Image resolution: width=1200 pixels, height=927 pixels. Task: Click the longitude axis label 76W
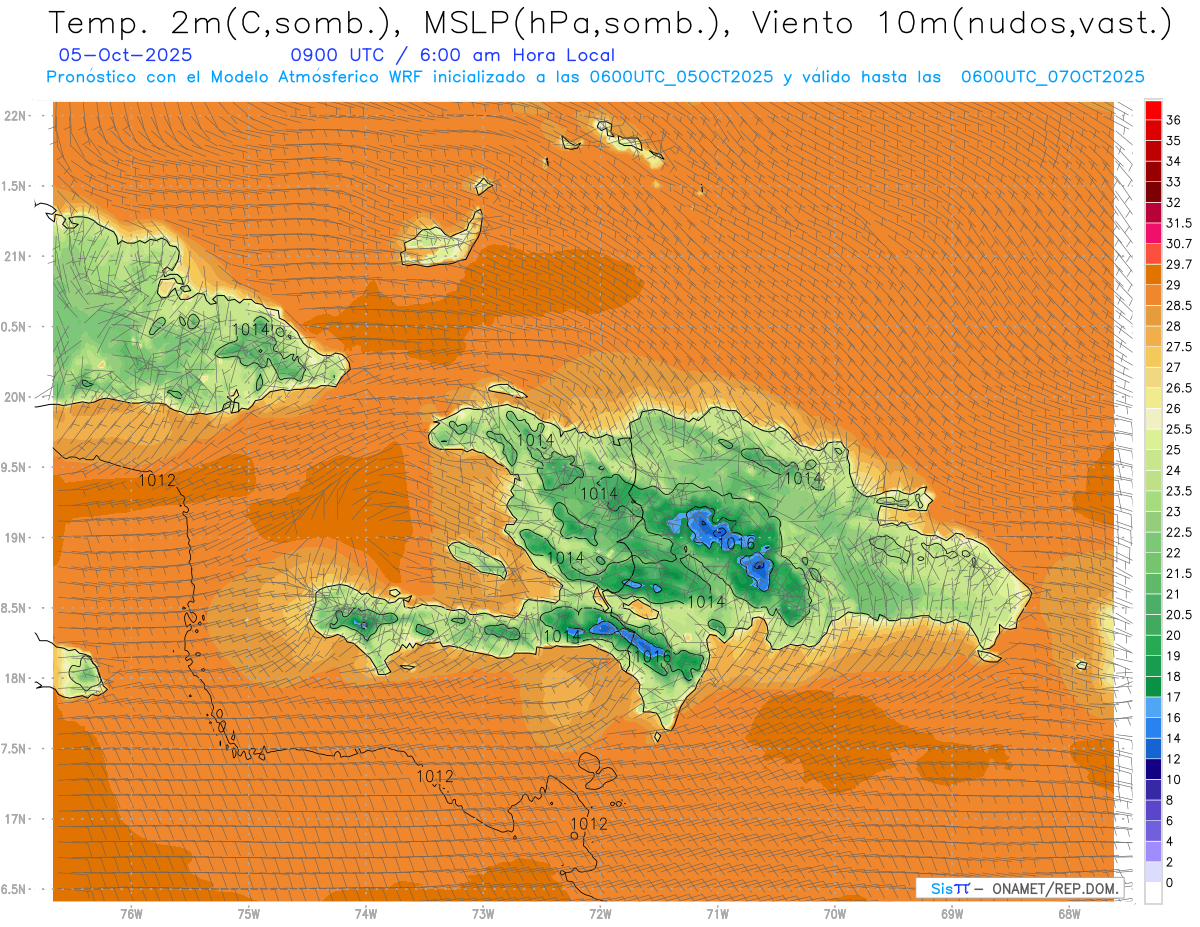131,914
